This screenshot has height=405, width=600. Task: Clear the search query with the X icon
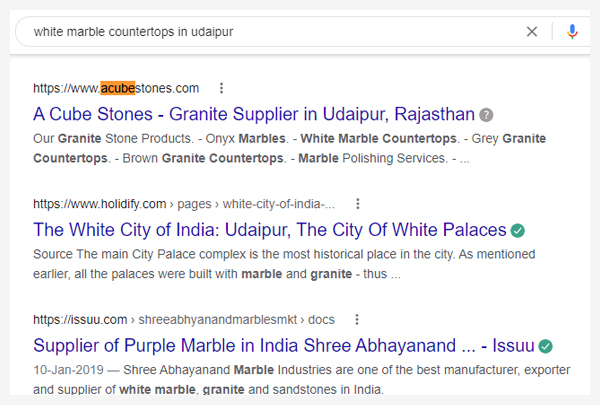coord(532,31)
